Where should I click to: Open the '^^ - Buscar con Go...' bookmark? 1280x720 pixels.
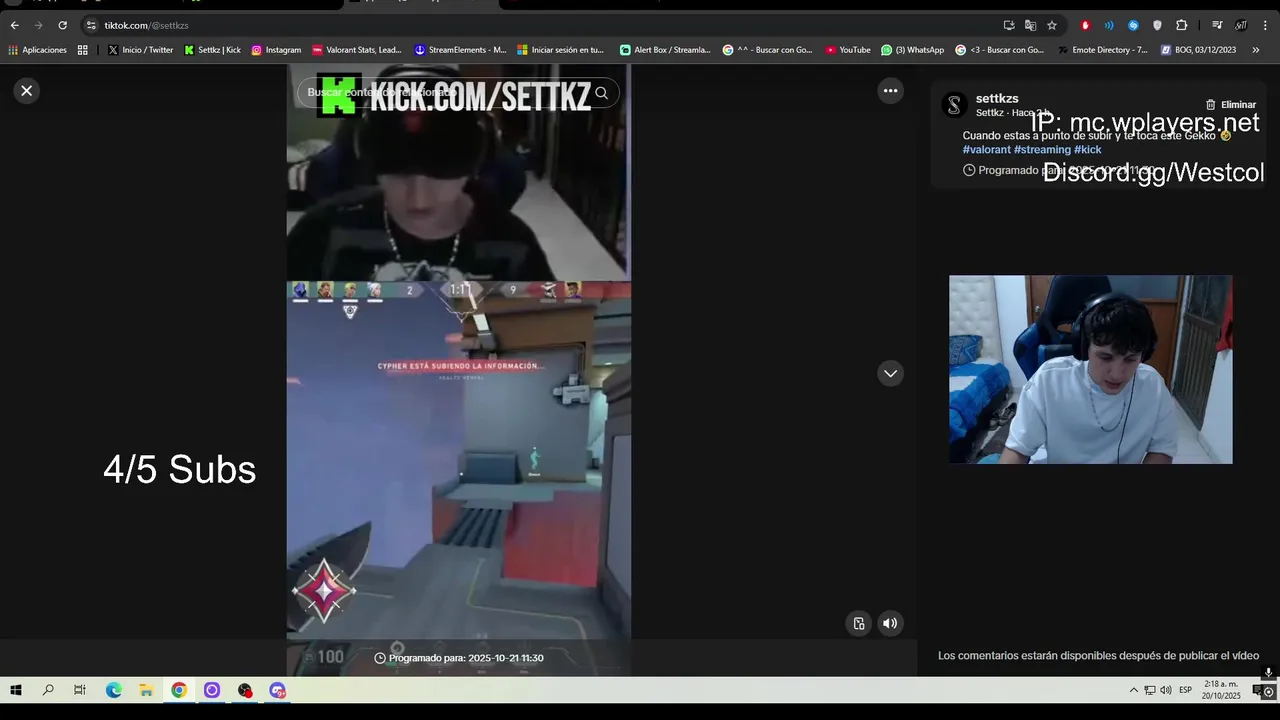pyautogui.click(x=768, y=50)
